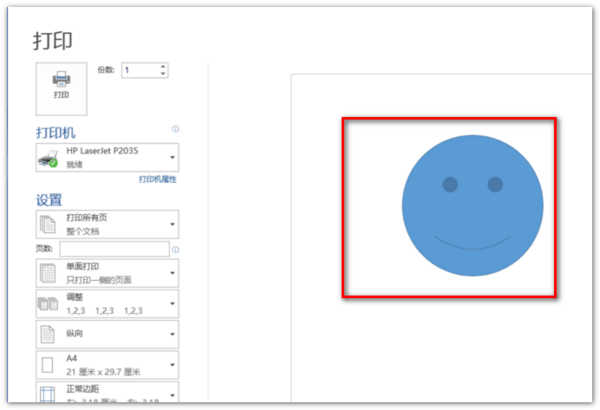The image size is (600, 410).
Task: Click the HP LaserJet printer status icon
Action: pos(48,158)
